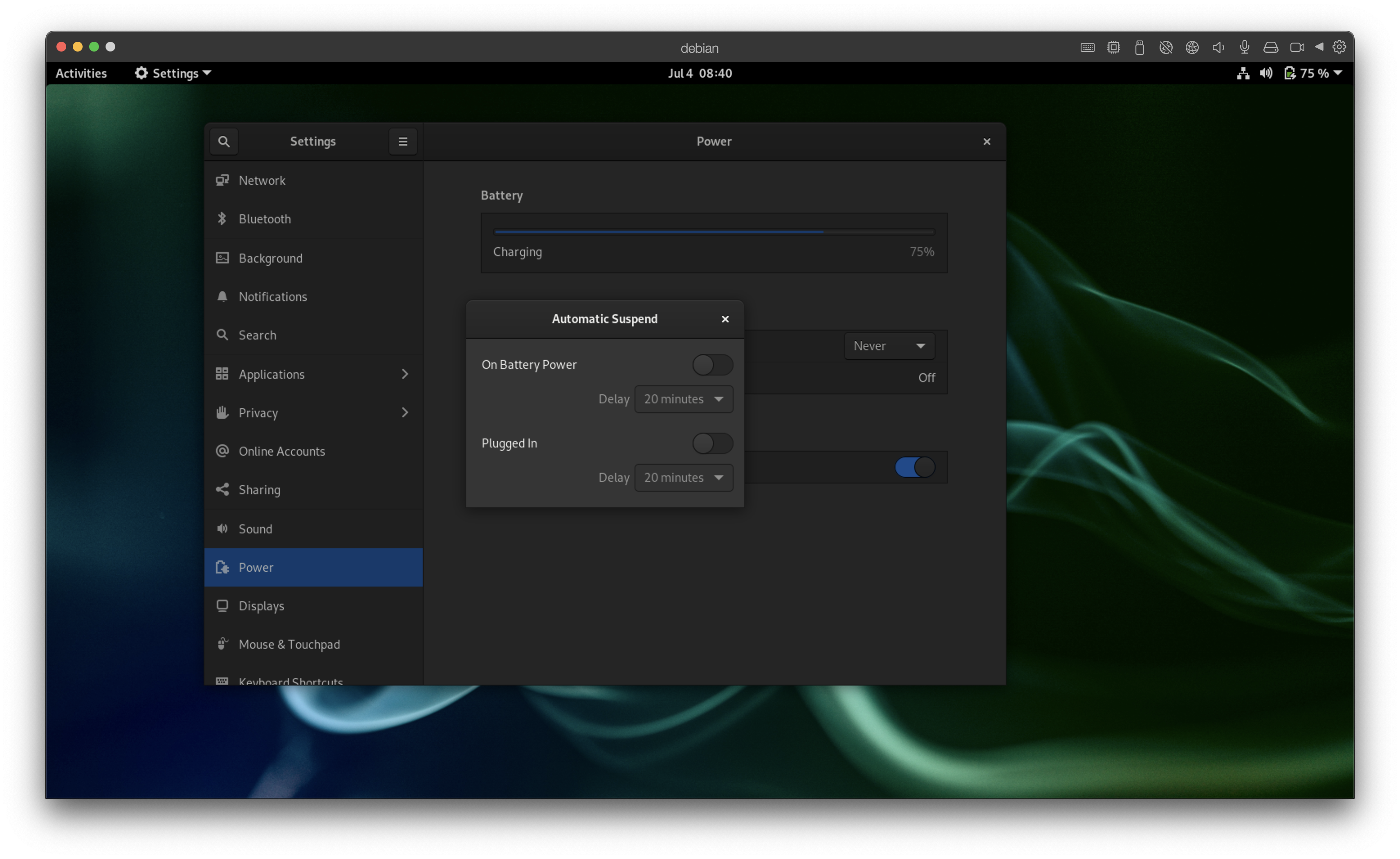Screen dimensions: 1400x859
Task: Open VM settings gear icon
Action: (x=1339, y=47)
